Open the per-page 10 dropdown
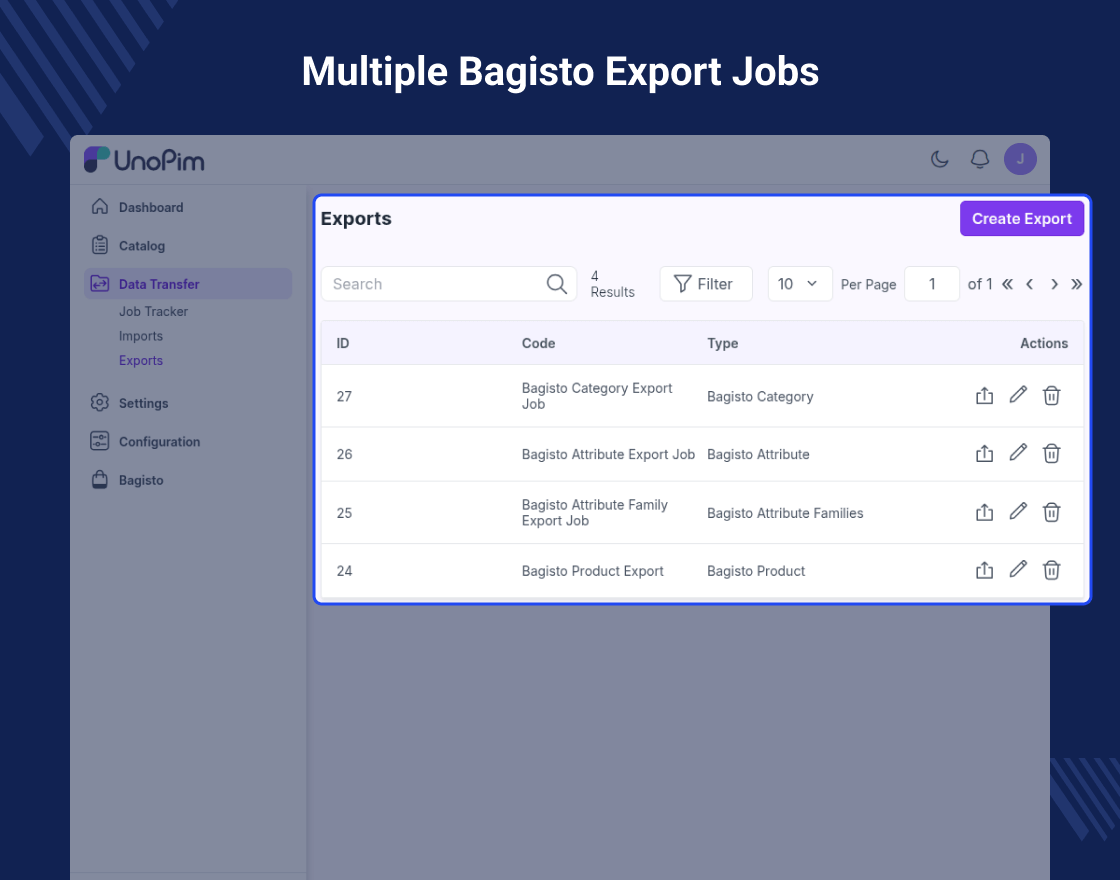 (x=800, y=284)
